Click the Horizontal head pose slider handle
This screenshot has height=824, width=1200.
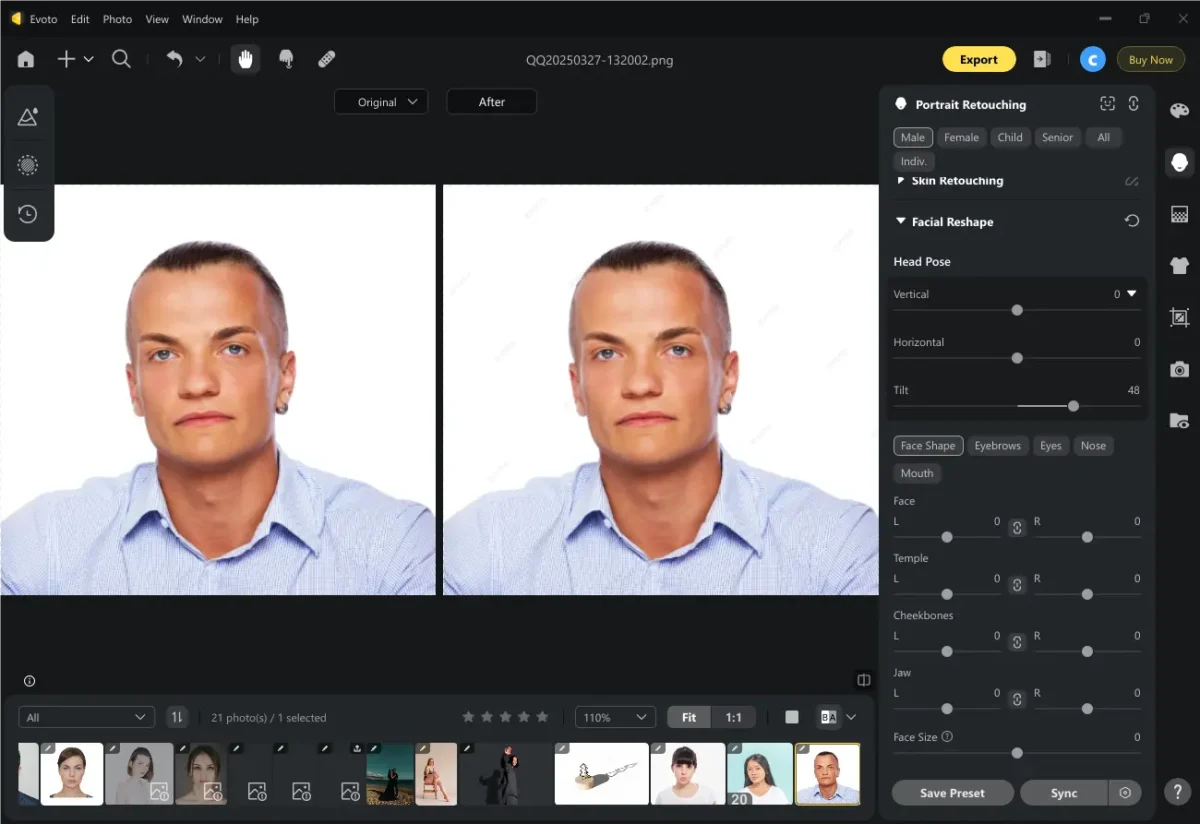coord(1017,358)
